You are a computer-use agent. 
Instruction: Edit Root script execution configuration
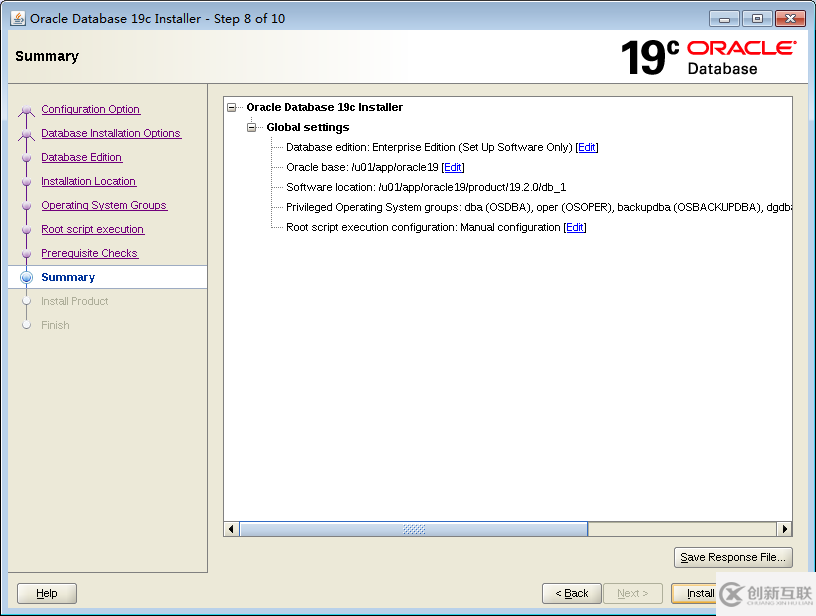575,227
